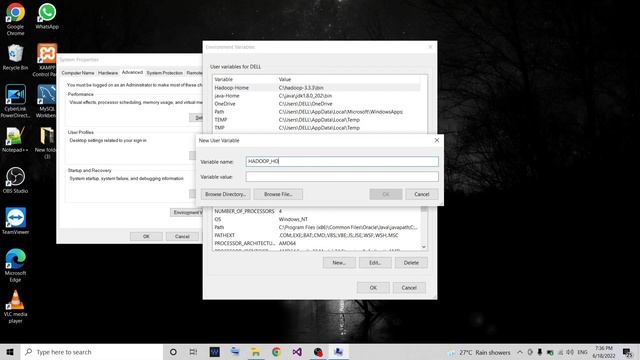
Task: Open Google Chrome from the desktop
Action: pos(15,19)
